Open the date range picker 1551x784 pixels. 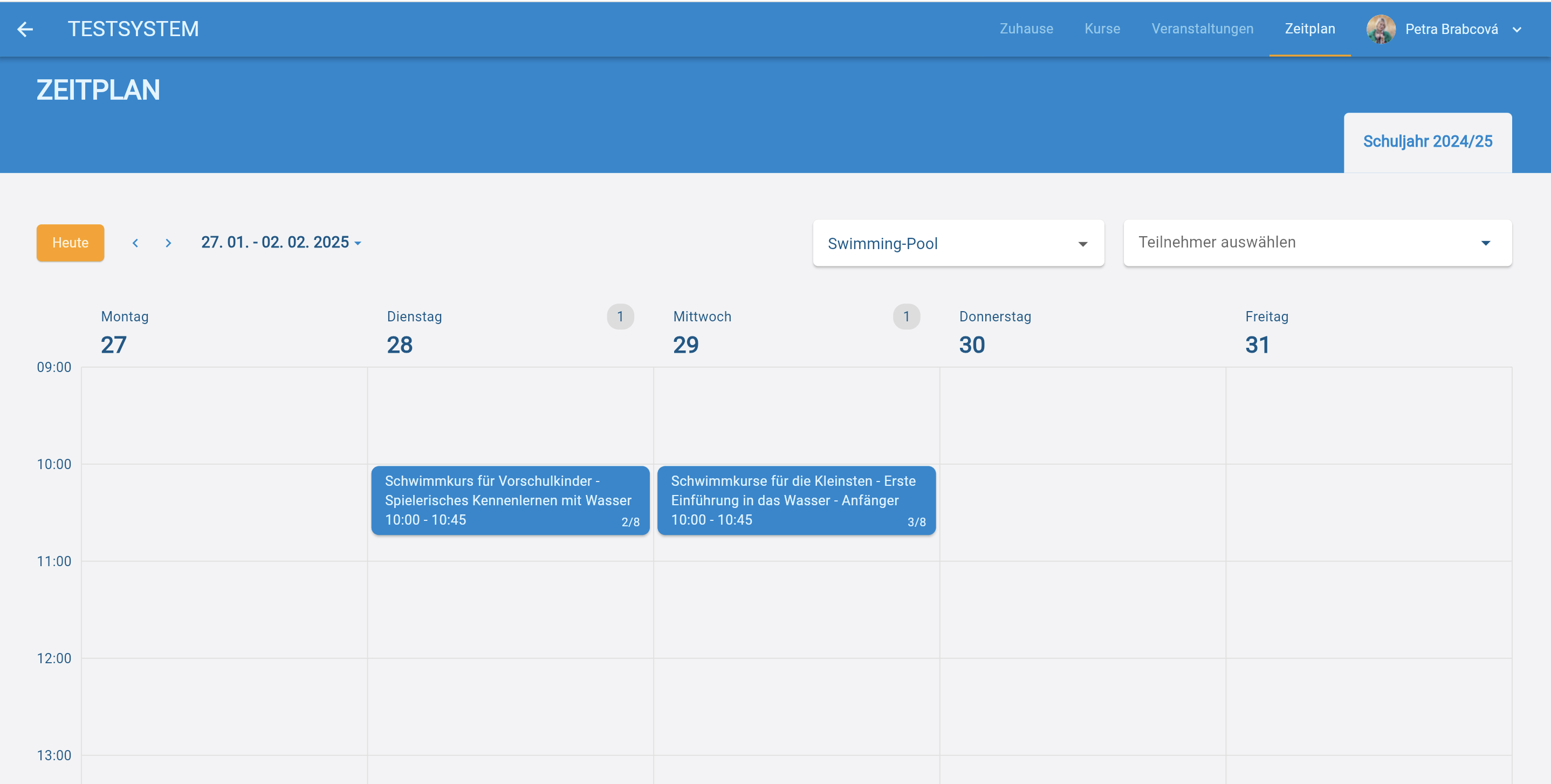click(x=280, y=243)
